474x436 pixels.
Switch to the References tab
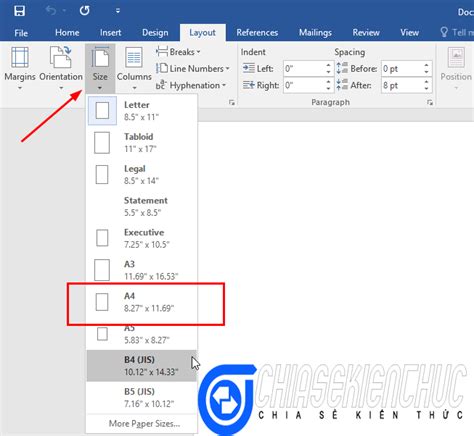tap(257, 33)
